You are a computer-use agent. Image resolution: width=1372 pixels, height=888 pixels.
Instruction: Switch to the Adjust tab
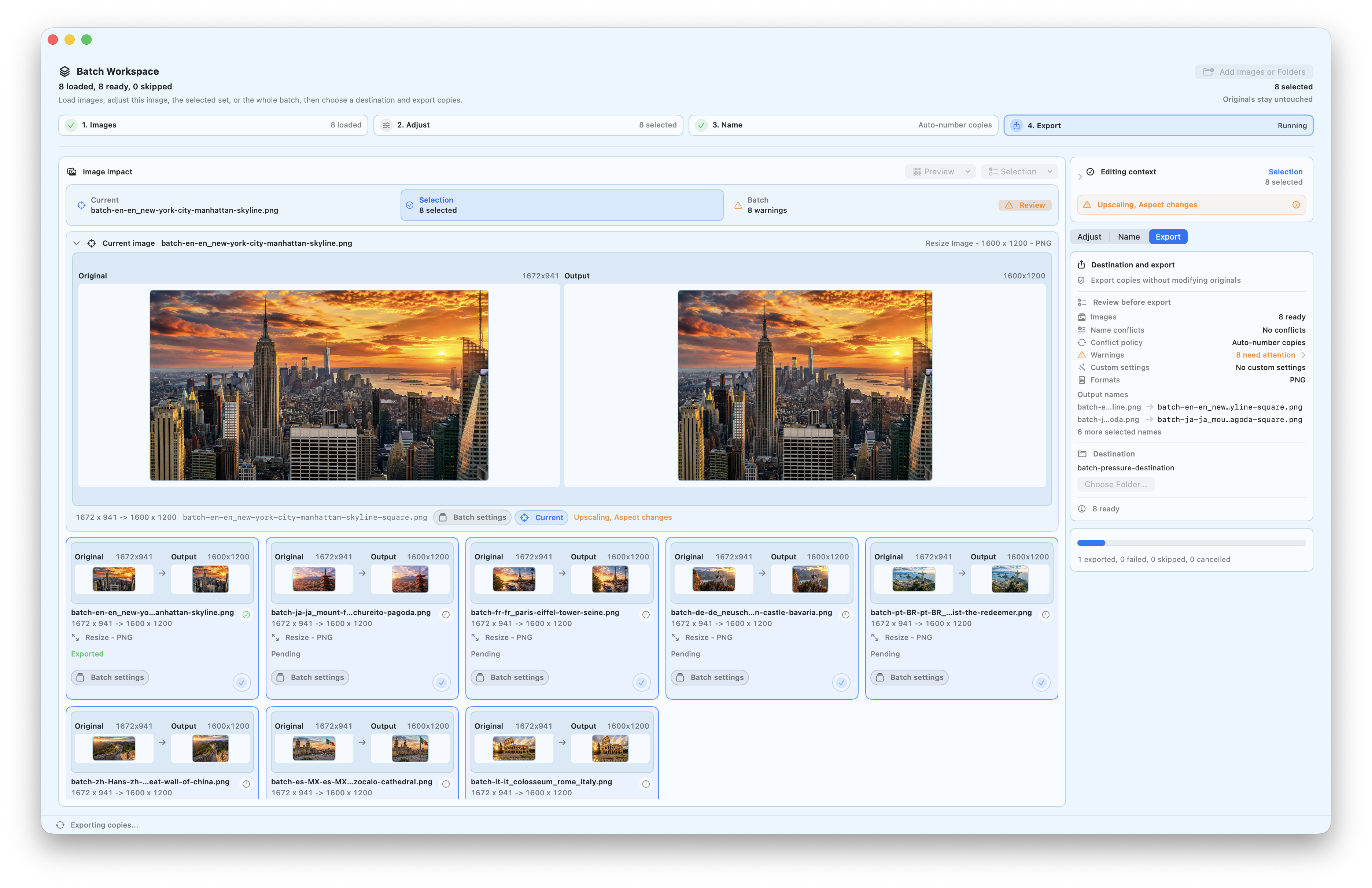1089,237
